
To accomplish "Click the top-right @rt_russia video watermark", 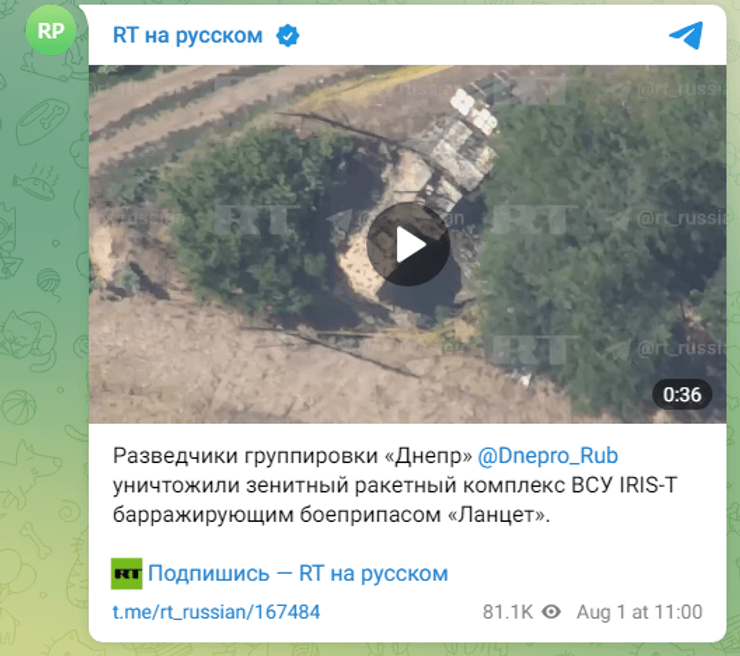I will [x=682, y=88].
